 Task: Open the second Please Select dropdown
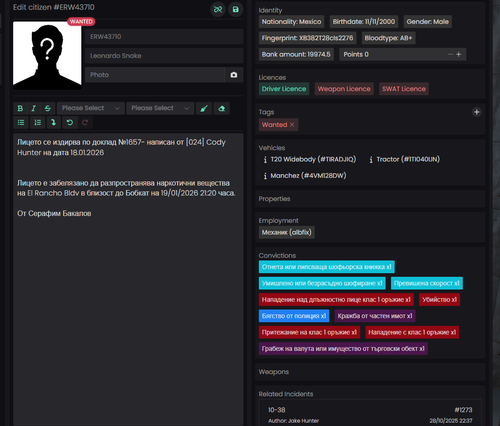(160, 108)
